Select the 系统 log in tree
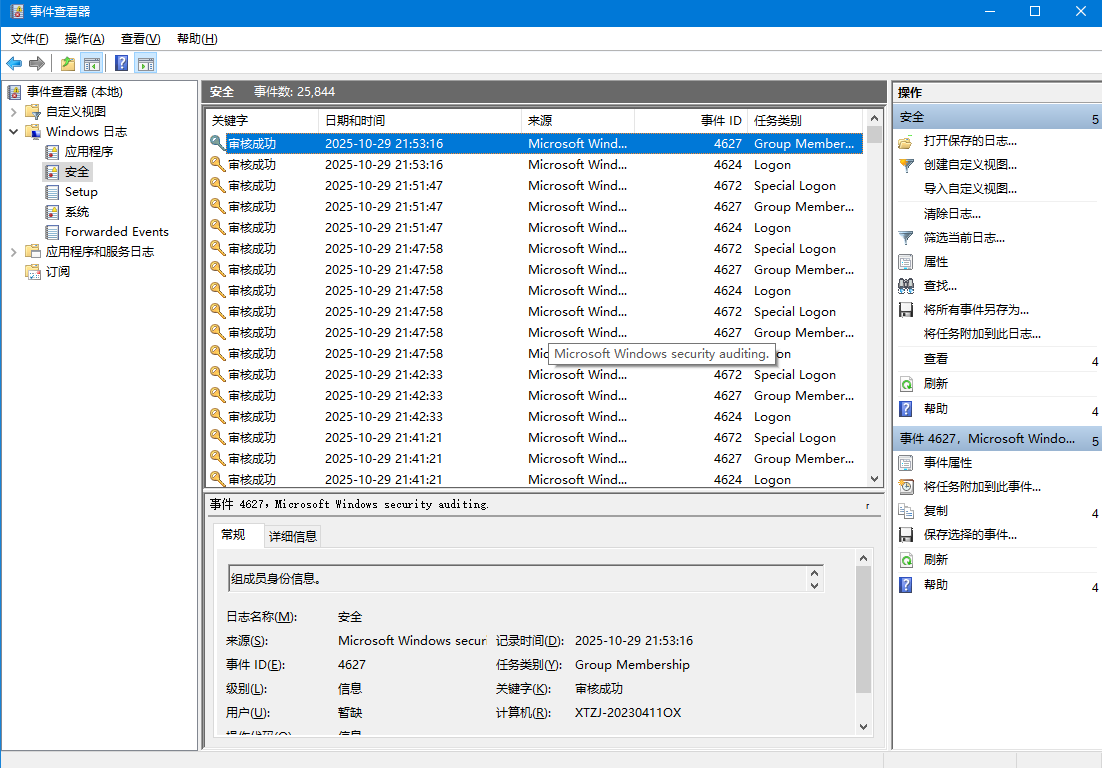Screen dimensions: 1102x768 tap(77, 212)
